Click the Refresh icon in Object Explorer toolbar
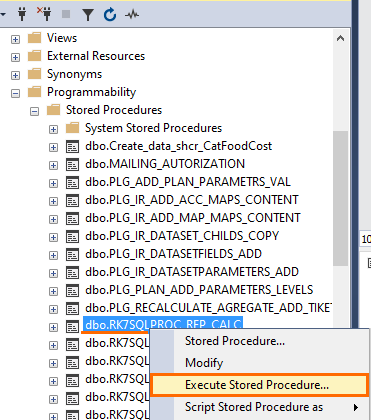Screen dimensions: 371x420 110,15
